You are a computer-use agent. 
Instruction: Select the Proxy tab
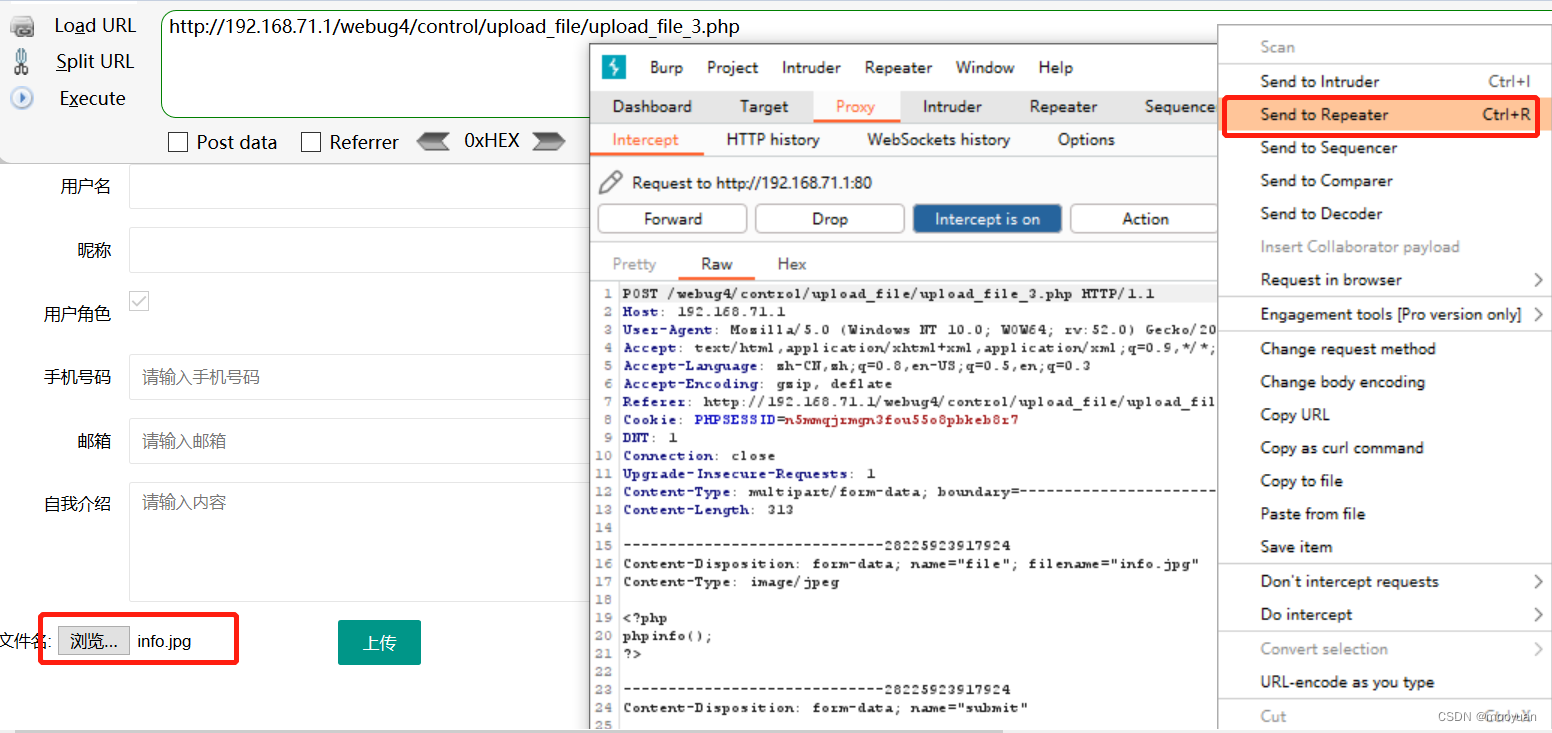855,106
